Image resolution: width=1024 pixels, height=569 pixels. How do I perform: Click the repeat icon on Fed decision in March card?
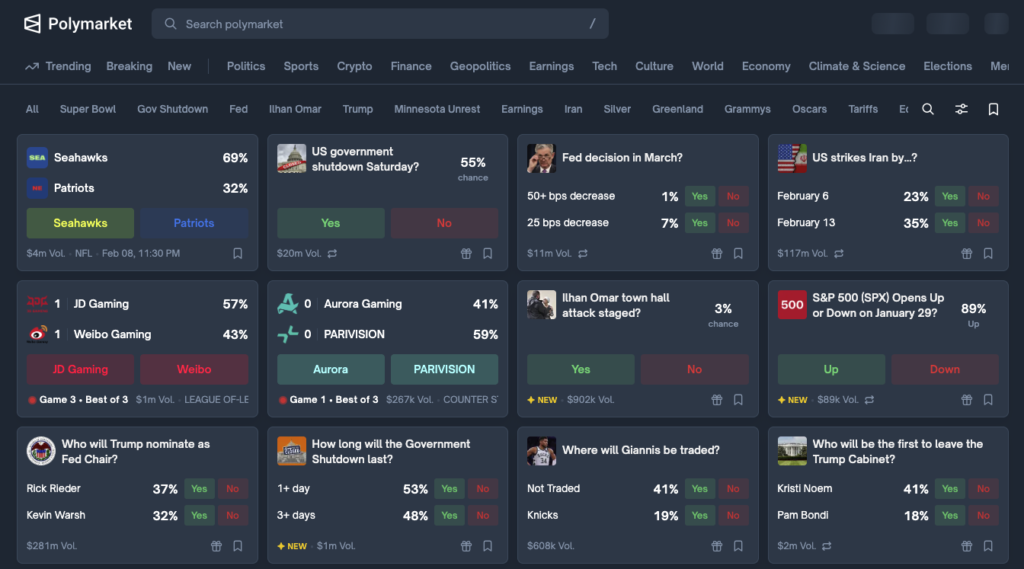coord(583,254)
